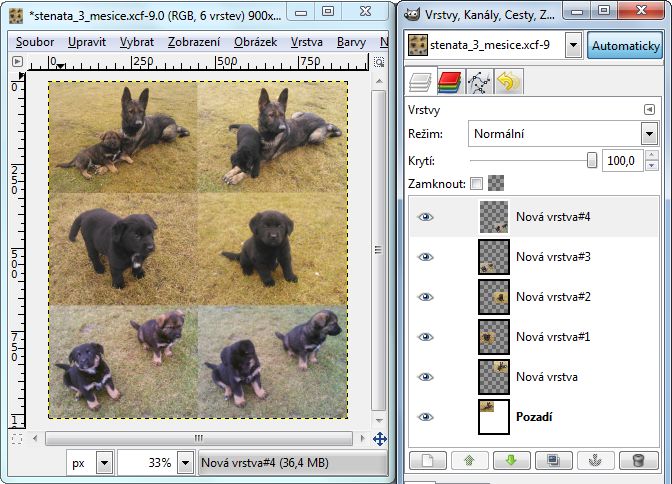Click the Automaticky button

pos(625,45)
